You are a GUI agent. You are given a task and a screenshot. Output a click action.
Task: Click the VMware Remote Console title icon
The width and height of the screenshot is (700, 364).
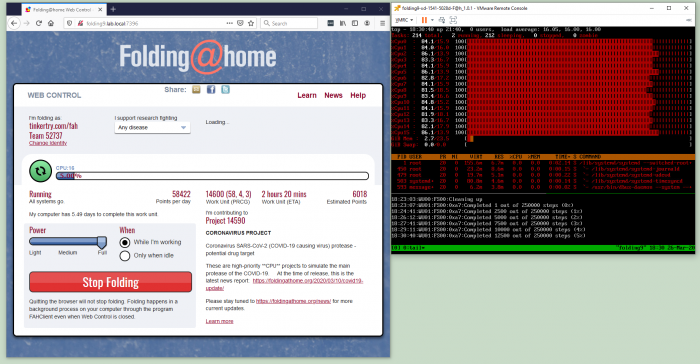[396, 8]
